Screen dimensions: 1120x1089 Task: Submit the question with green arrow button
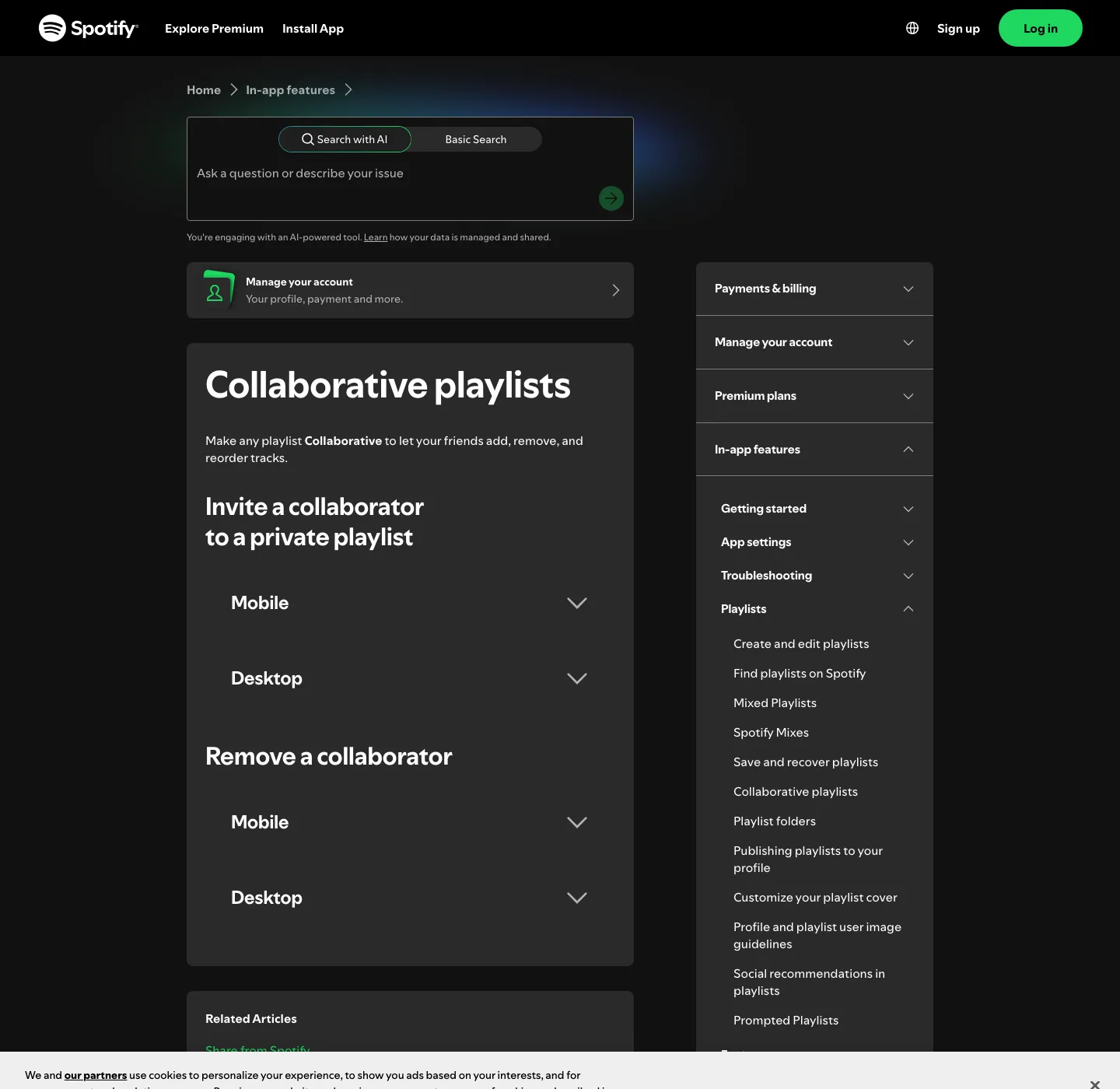click(611, 198)
